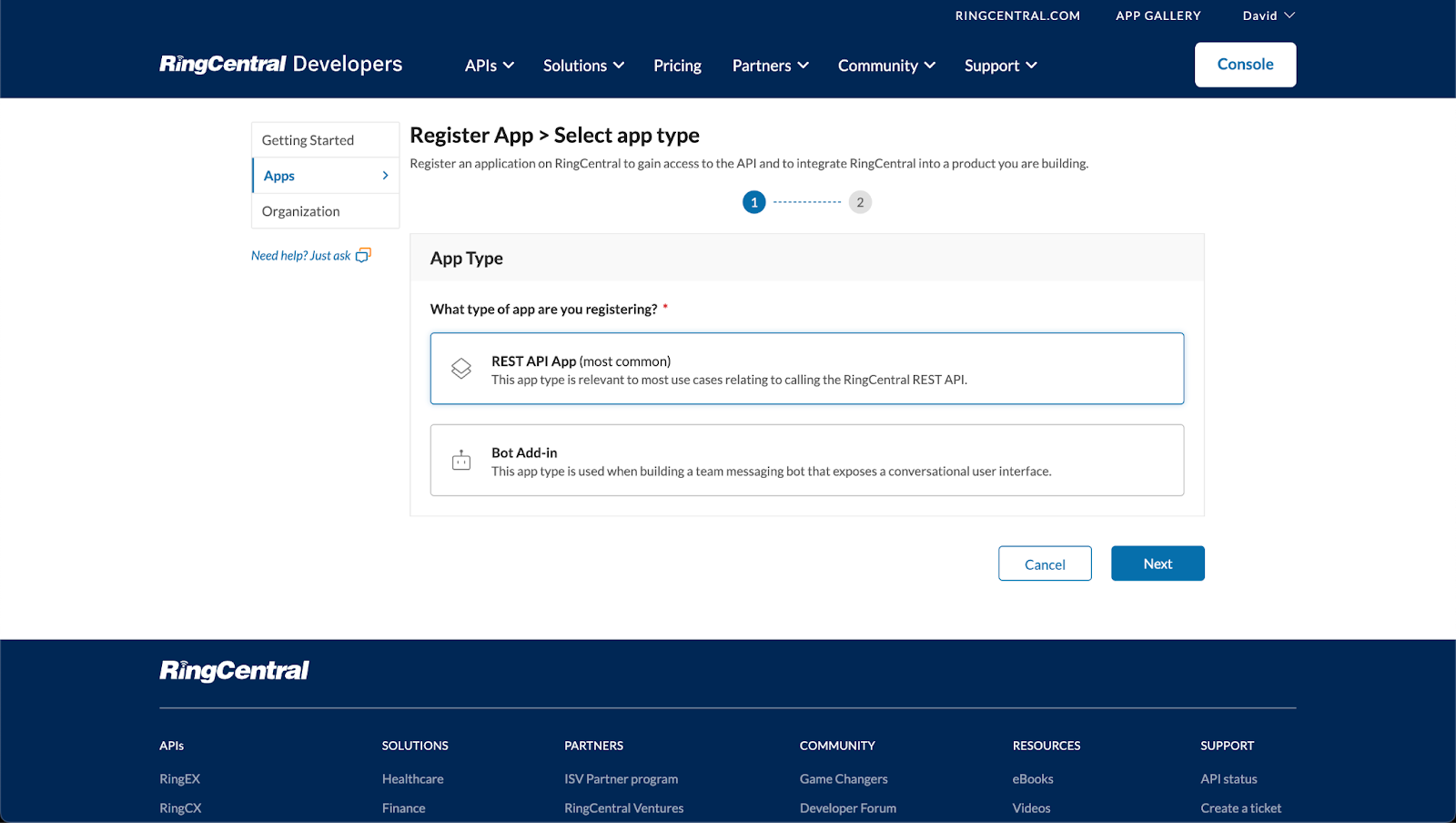1456x823 pixels.
Task: Click step 1 circle in the progress indicator
Action: [x=753, y=201]
